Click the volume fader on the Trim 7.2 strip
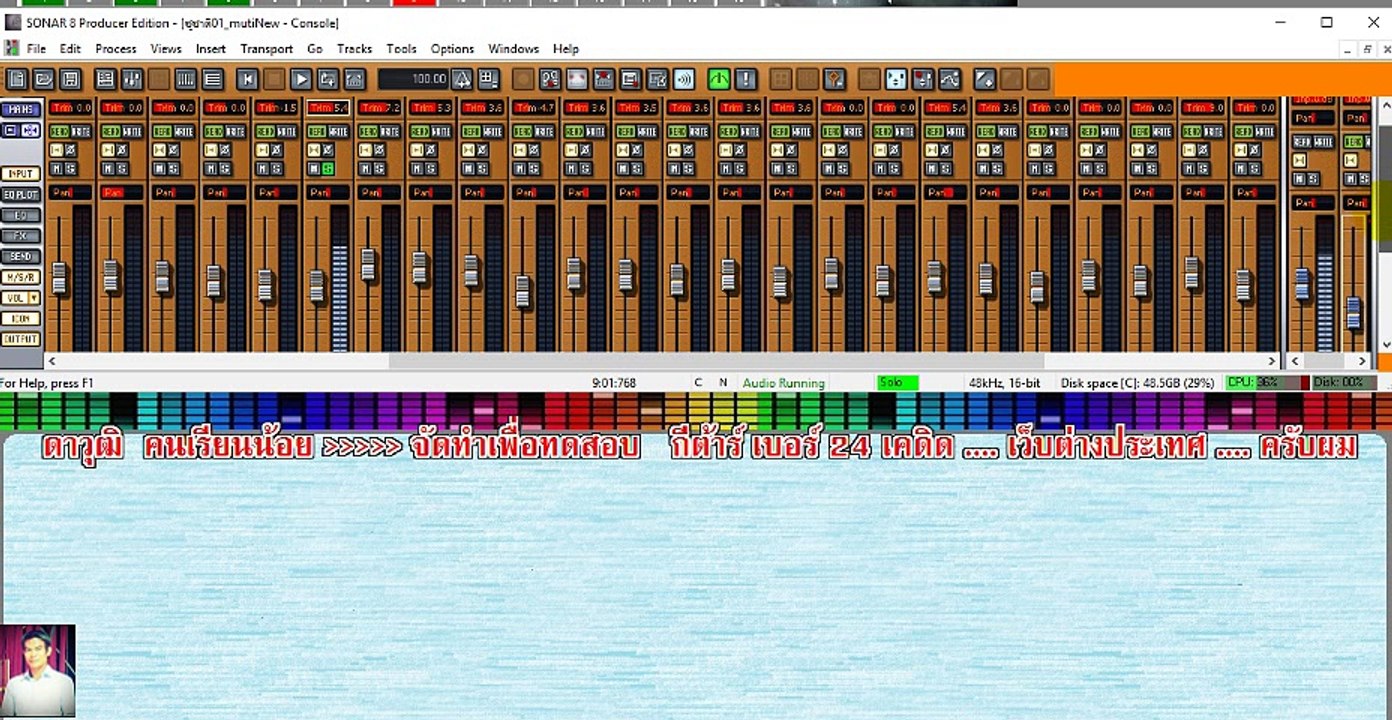The width and height of the screenshot is (1392, 720). (368, 264)
